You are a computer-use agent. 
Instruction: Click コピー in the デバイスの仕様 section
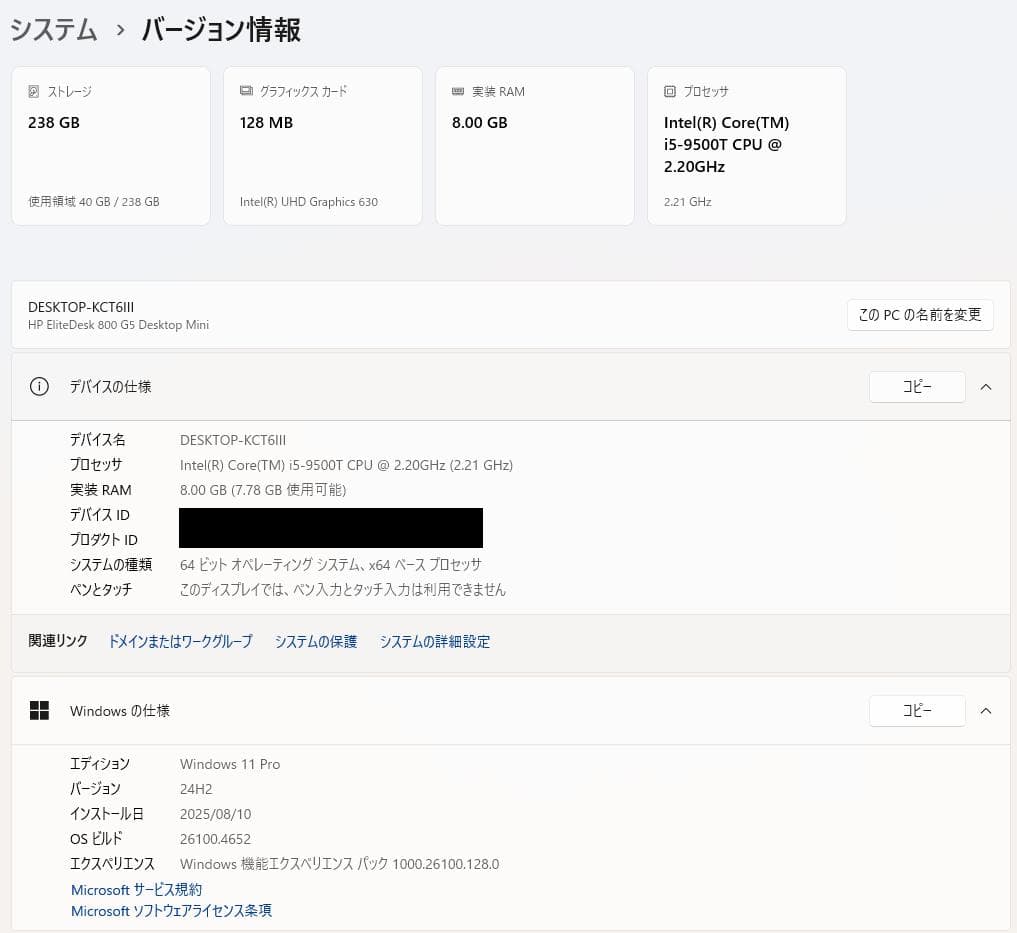tap(916, 386)
